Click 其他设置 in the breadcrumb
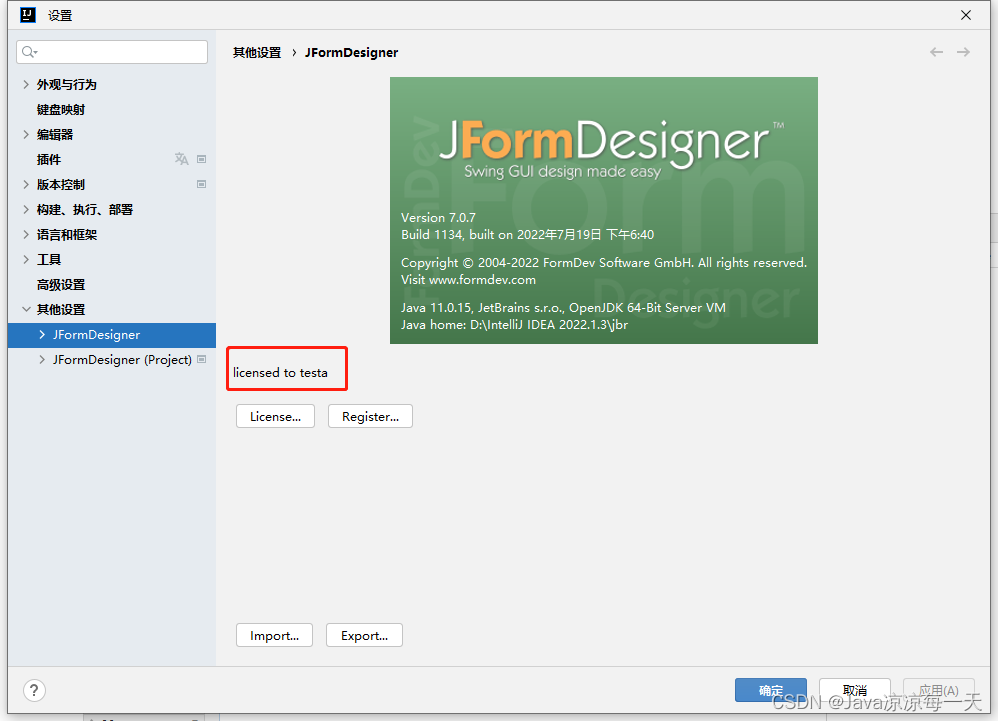998x721 pixels. [x=257, y=53]
